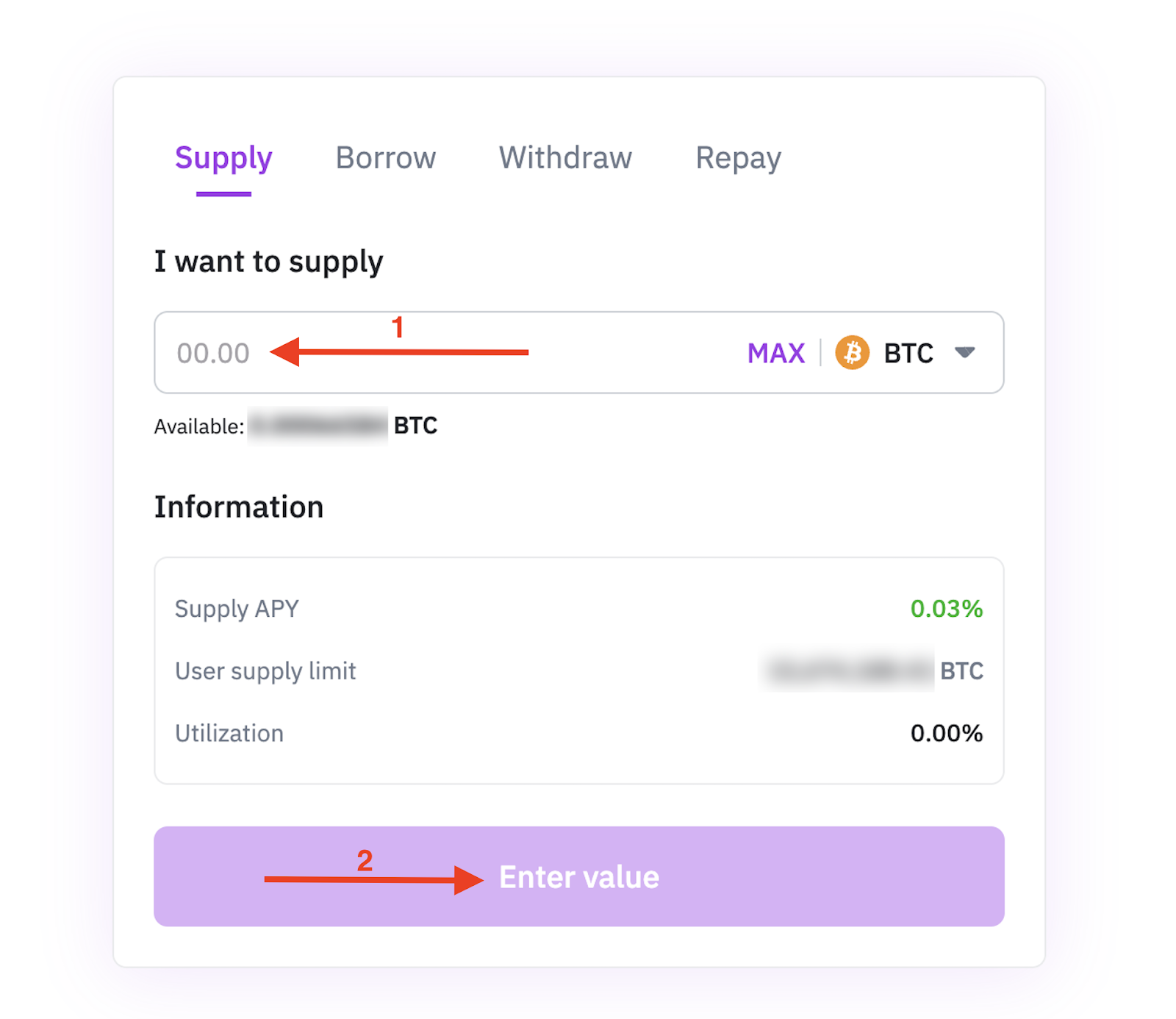Click the Supply APY label
1176x1019 pixels.
(237, 609)
